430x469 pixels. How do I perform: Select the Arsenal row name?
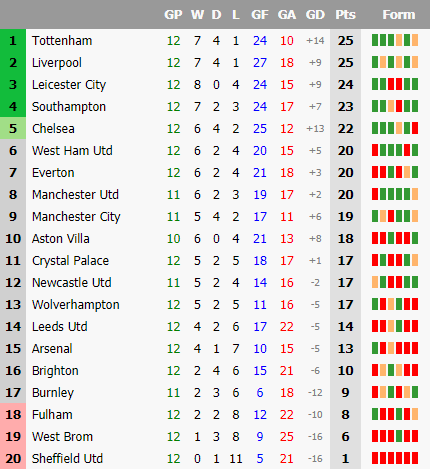point(52,349)
